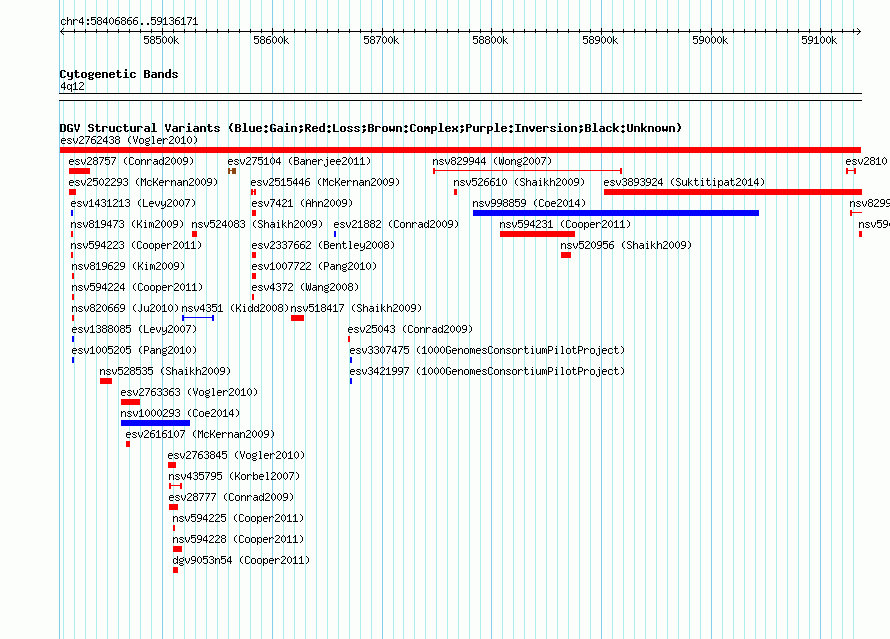Open nsv594223 (Cooper2011) variant
The image size is (890, 639).
click(136, 245)
